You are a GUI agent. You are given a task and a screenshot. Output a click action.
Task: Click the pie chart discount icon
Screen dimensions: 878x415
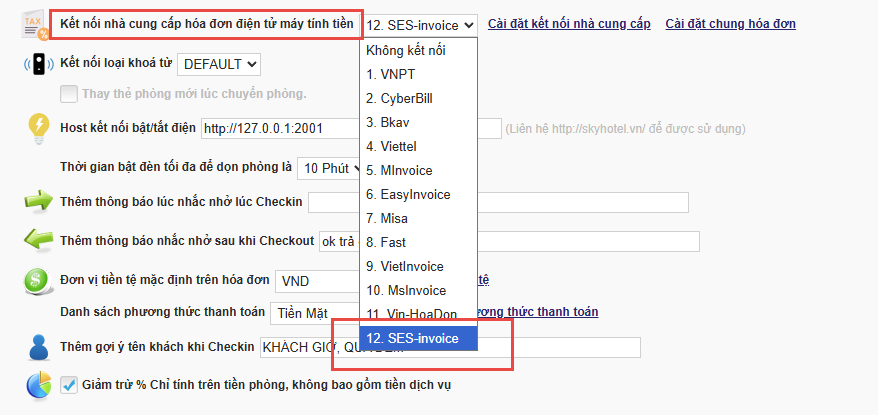pyautogui.click(x=38, y=384)
